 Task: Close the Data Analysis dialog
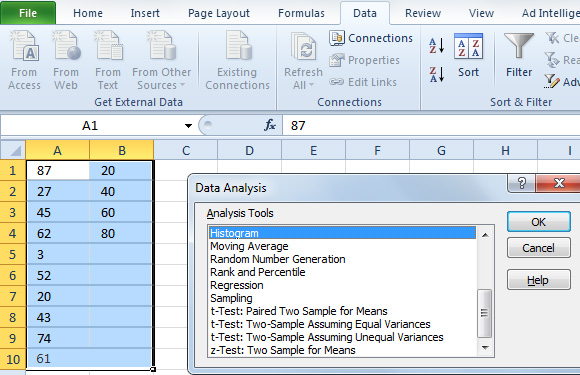coord(559,183)
